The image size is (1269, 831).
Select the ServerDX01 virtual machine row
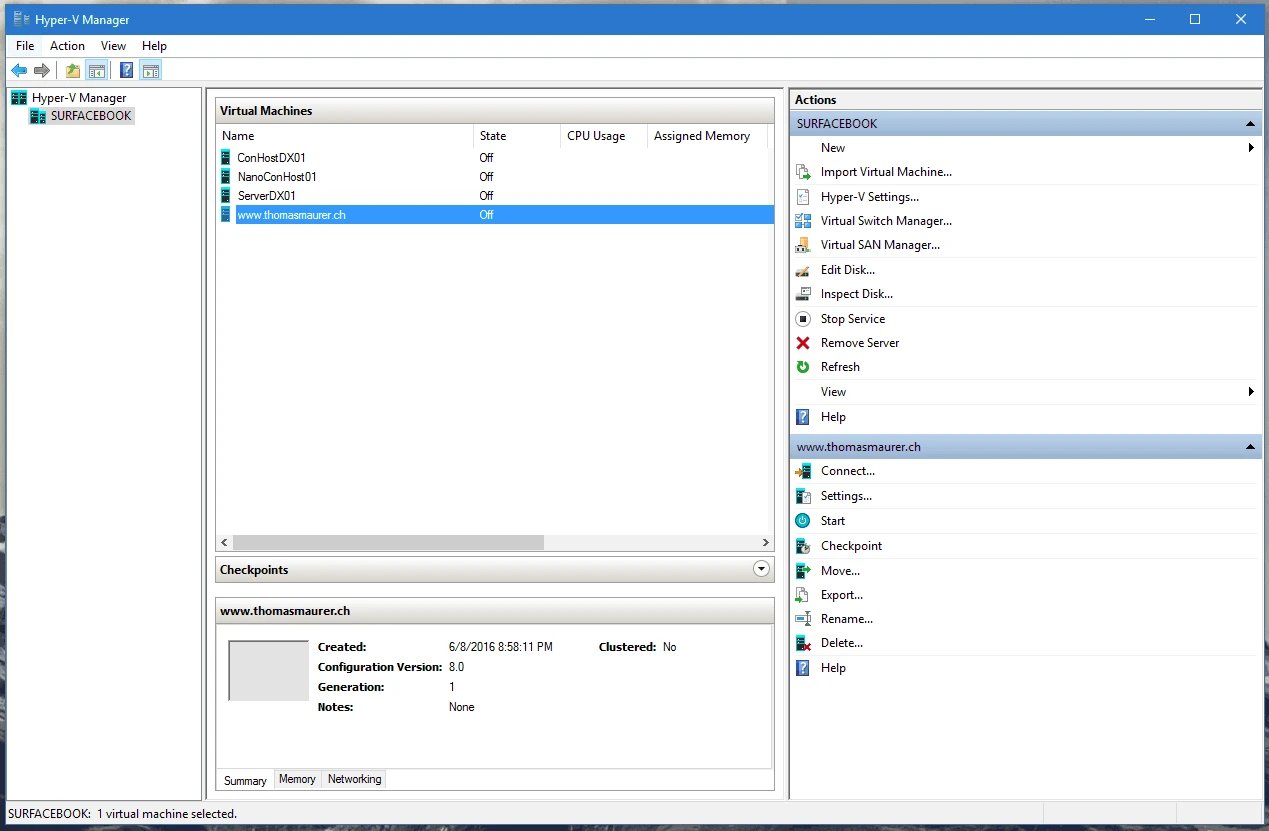495,196
